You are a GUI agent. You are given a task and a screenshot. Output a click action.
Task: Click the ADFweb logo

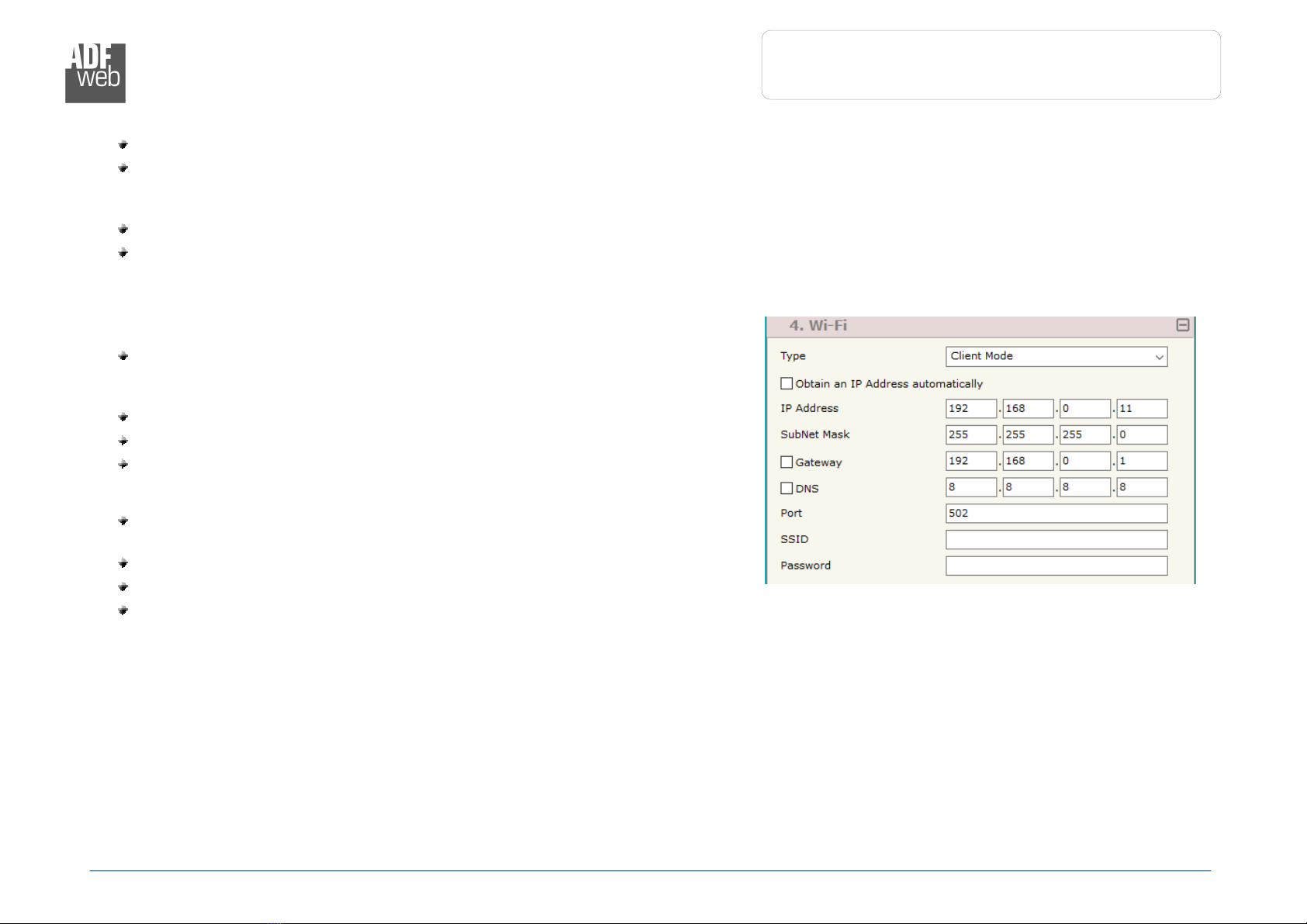pyautogui.click(x=95, y=73)
